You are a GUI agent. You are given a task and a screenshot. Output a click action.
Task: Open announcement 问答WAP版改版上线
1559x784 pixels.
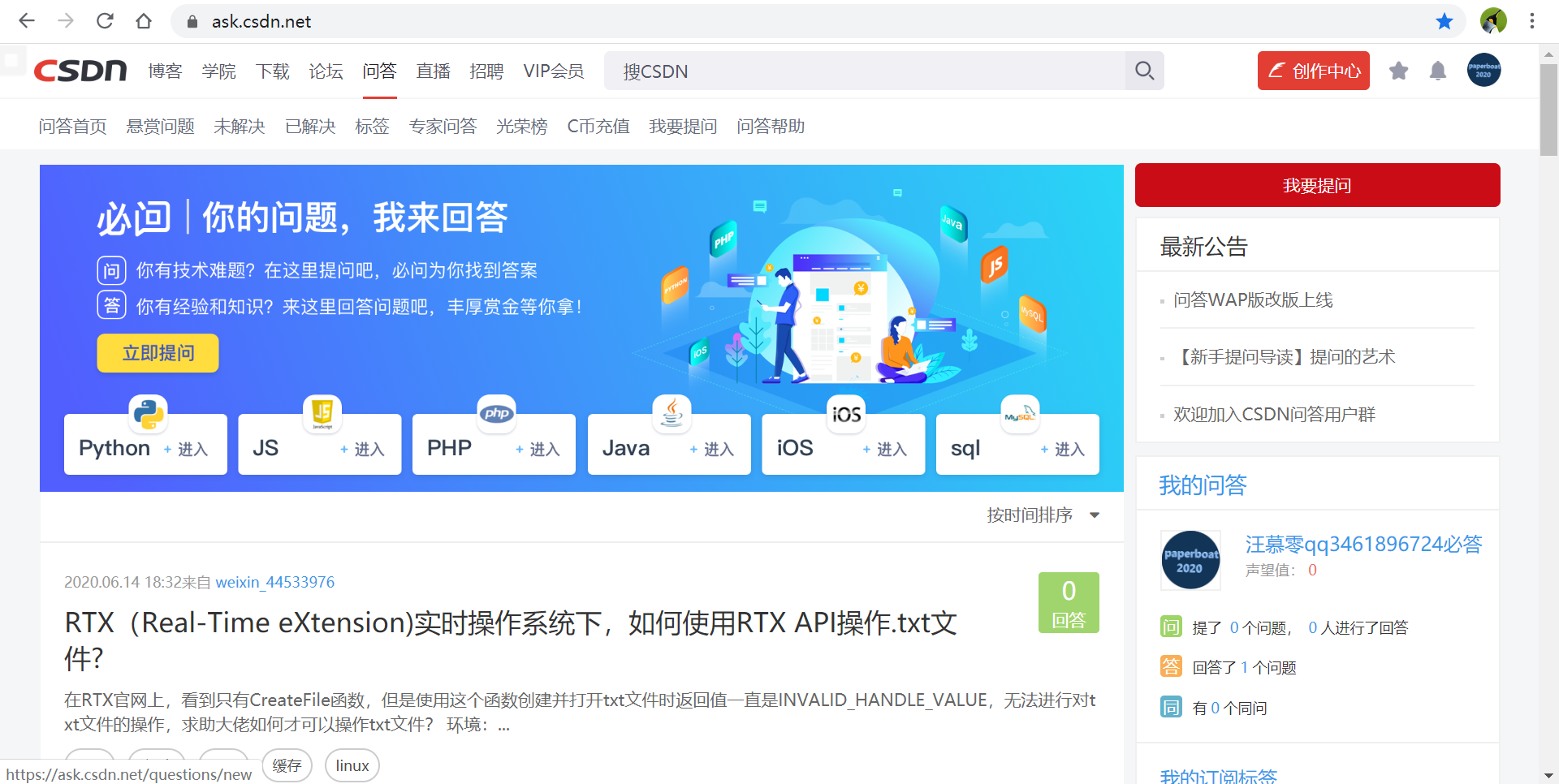click(1253, 300)
